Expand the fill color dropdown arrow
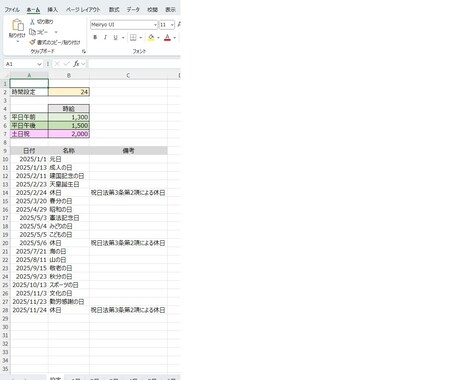This screenshot has width=460, height=380. [x=158, y=37]
